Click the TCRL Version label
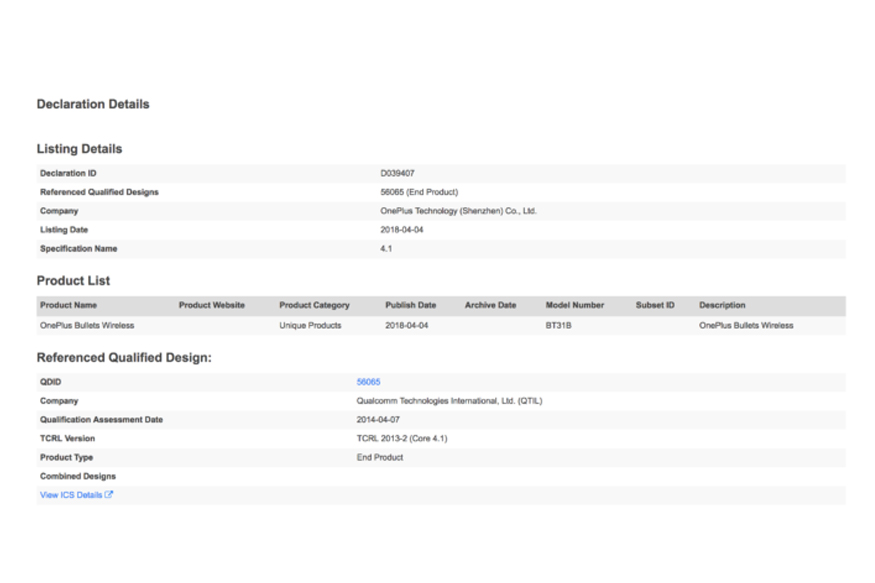The width and height of the screenshot is (875, 583). coord(68,439)
